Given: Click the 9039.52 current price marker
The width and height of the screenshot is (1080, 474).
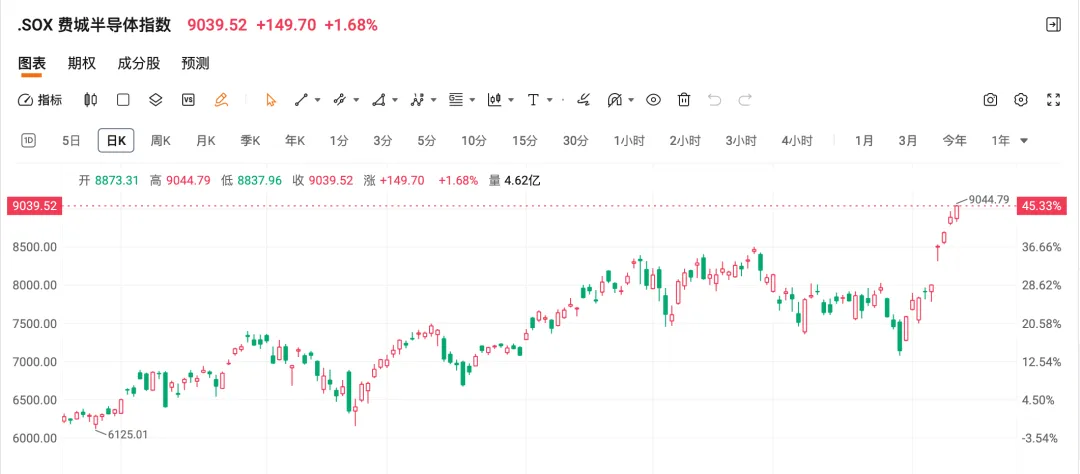Looking at the screenshot, I should [x=33, y=206].
